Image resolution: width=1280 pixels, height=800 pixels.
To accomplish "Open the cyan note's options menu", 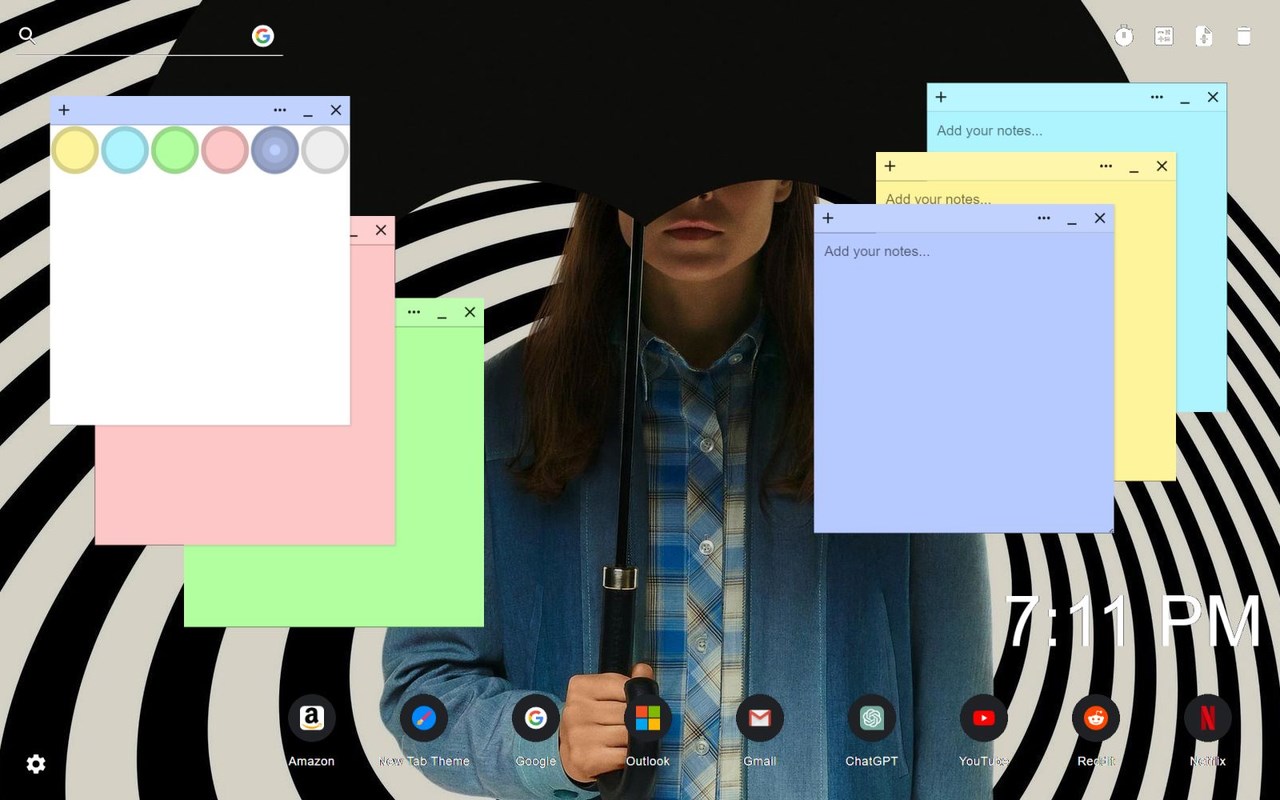I will (1157, 97).
